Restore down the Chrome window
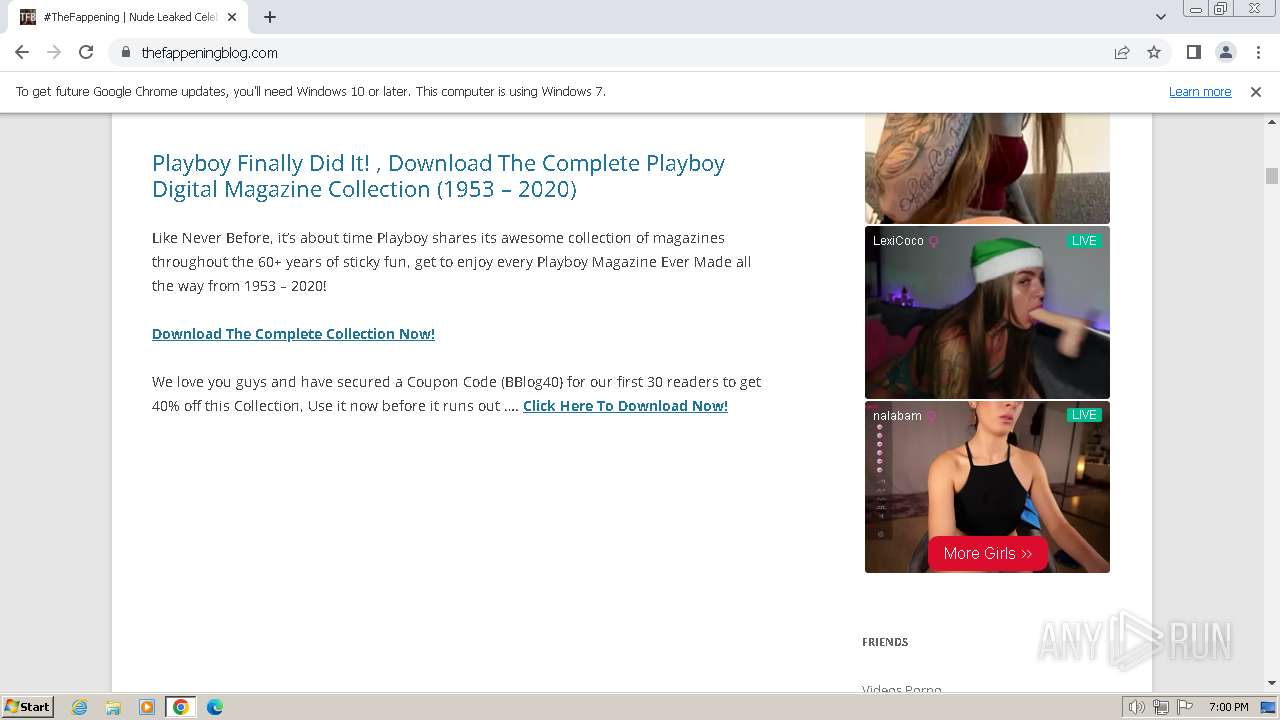 click(x=1221, y=9)
